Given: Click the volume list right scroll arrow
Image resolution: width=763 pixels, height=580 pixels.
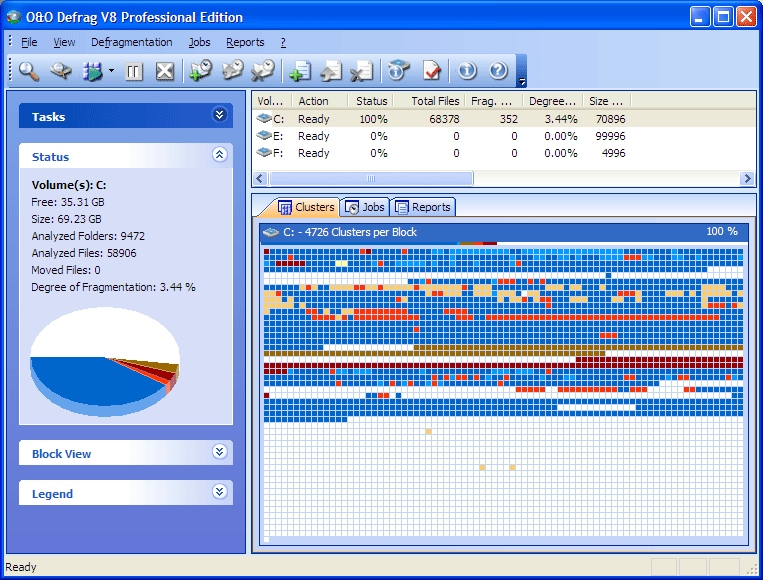Looking at the screenshot, I should [x=747, y=179].
